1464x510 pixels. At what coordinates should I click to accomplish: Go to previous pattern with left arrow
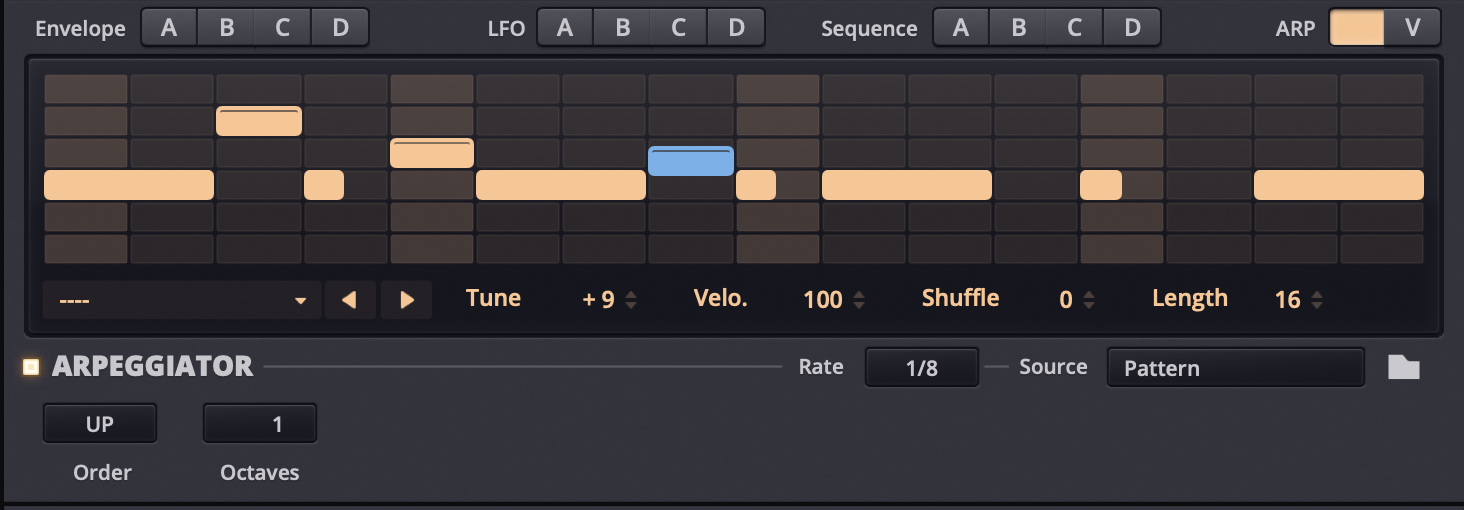pyautogui.click(x=350, y=299)
